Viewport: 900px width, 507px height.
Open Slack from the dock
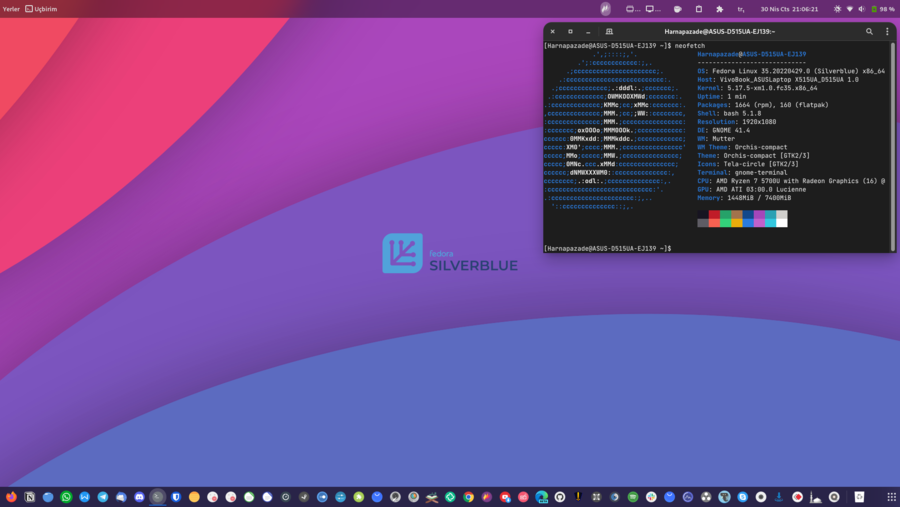(x=651, y=497)
